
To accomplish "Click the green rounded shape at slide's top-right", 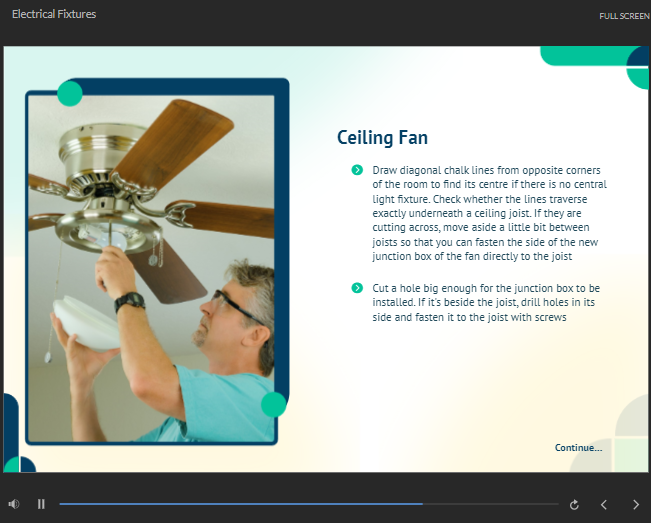I will pos(585,56).
